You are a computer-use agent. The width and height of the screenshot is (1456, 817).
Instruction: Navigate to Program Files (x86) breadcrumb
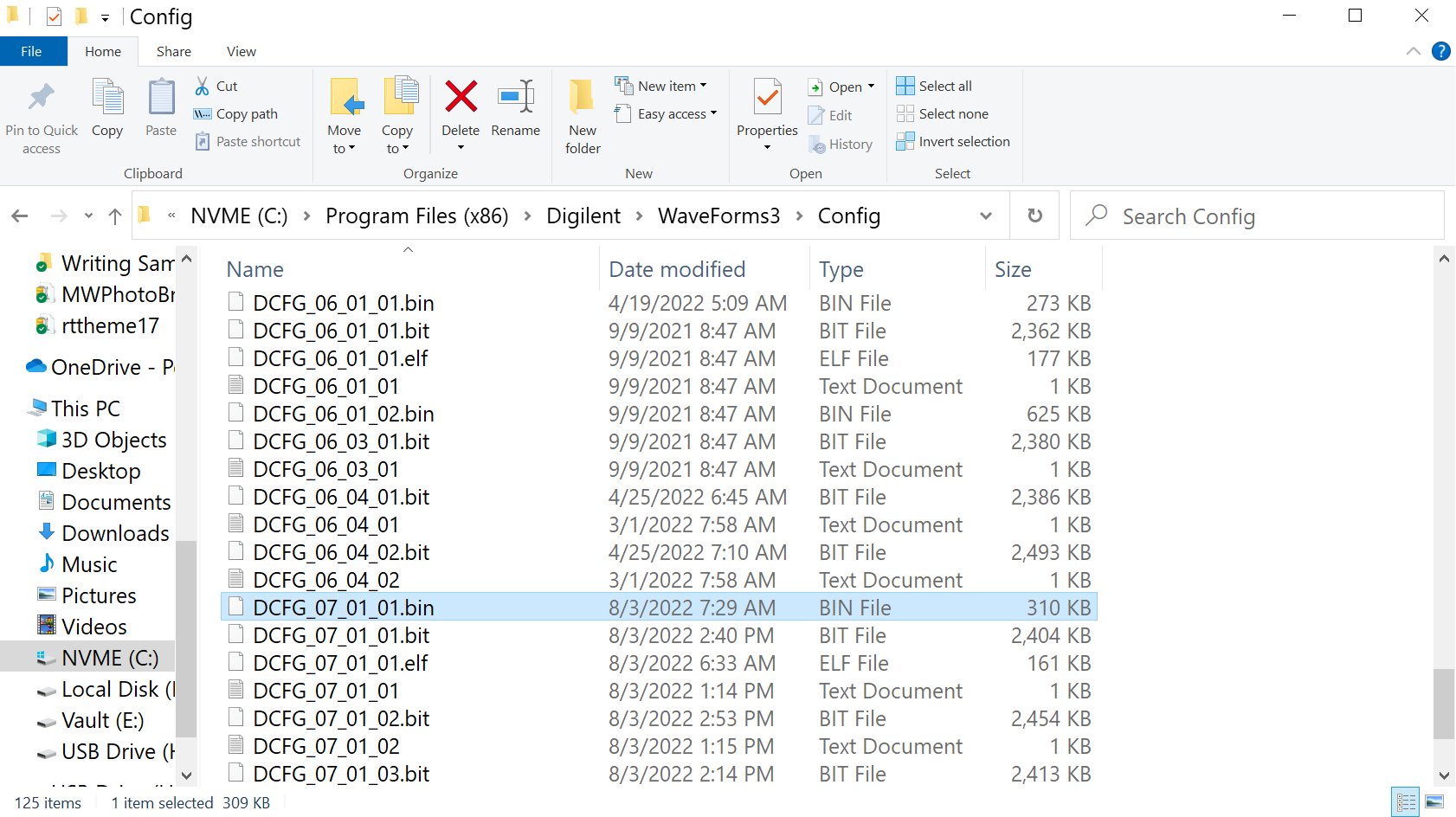[x=417, y=216]
